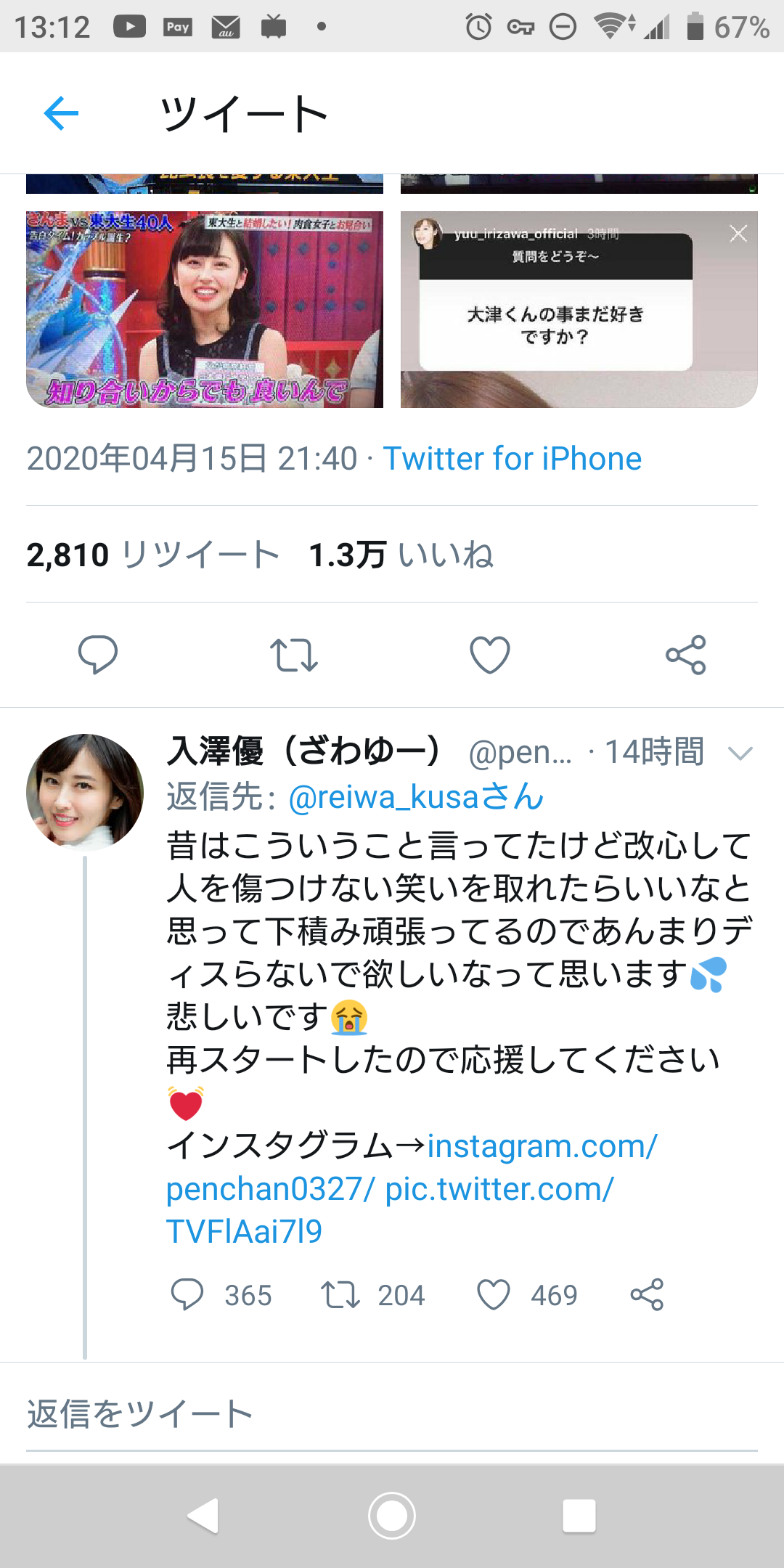Open reply bubble on main tweet

(98, 655)
